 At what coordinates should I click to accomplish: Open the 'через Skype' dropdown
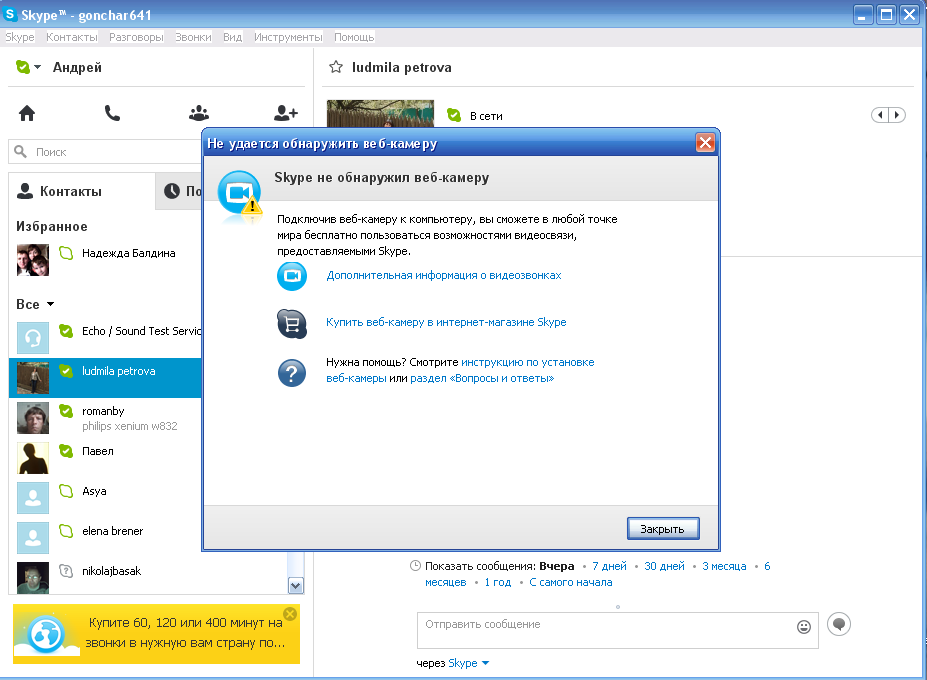point(485,663)
